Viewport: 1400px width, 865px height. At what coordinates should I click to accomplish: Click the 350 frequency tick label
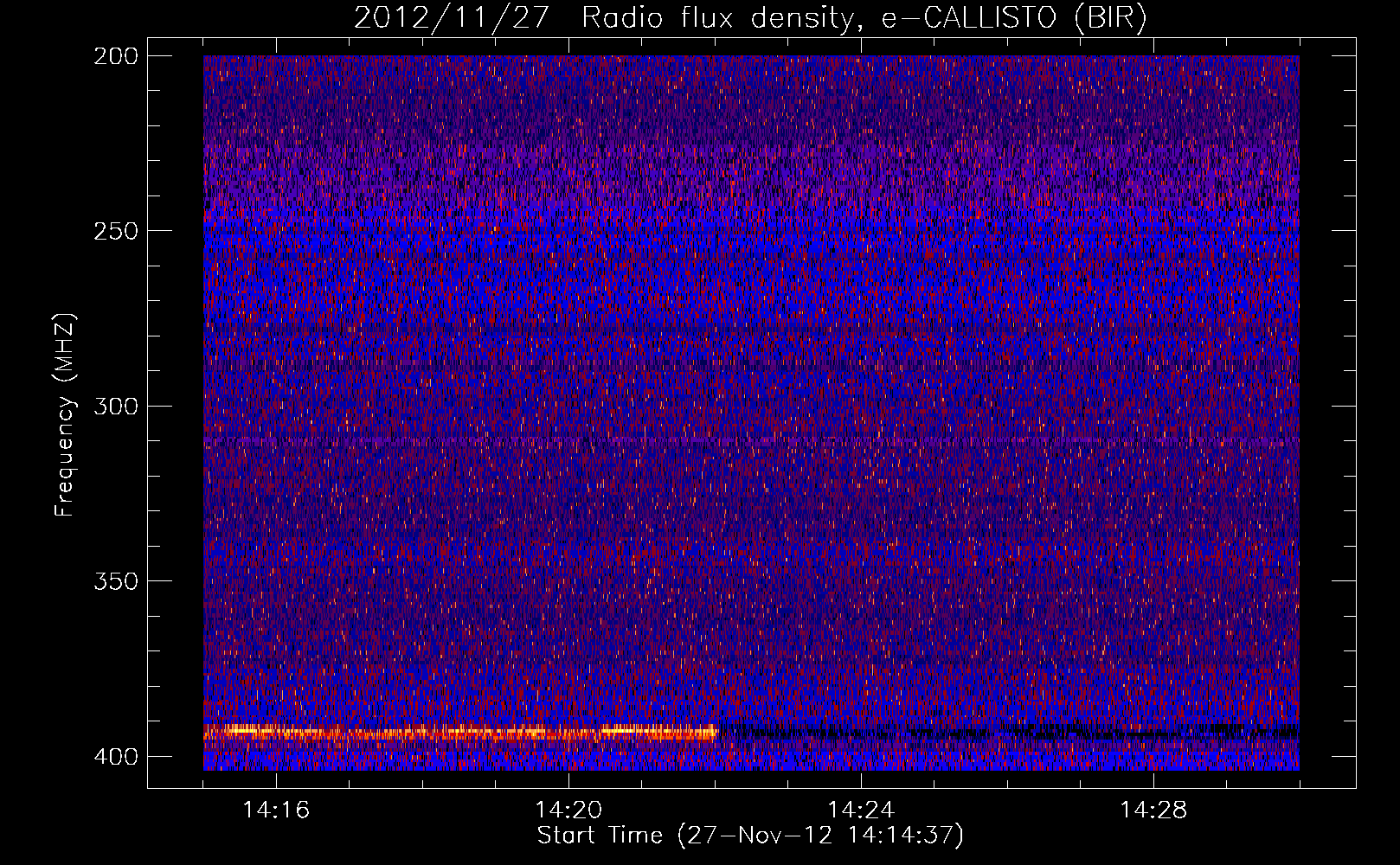pos(115,580)
